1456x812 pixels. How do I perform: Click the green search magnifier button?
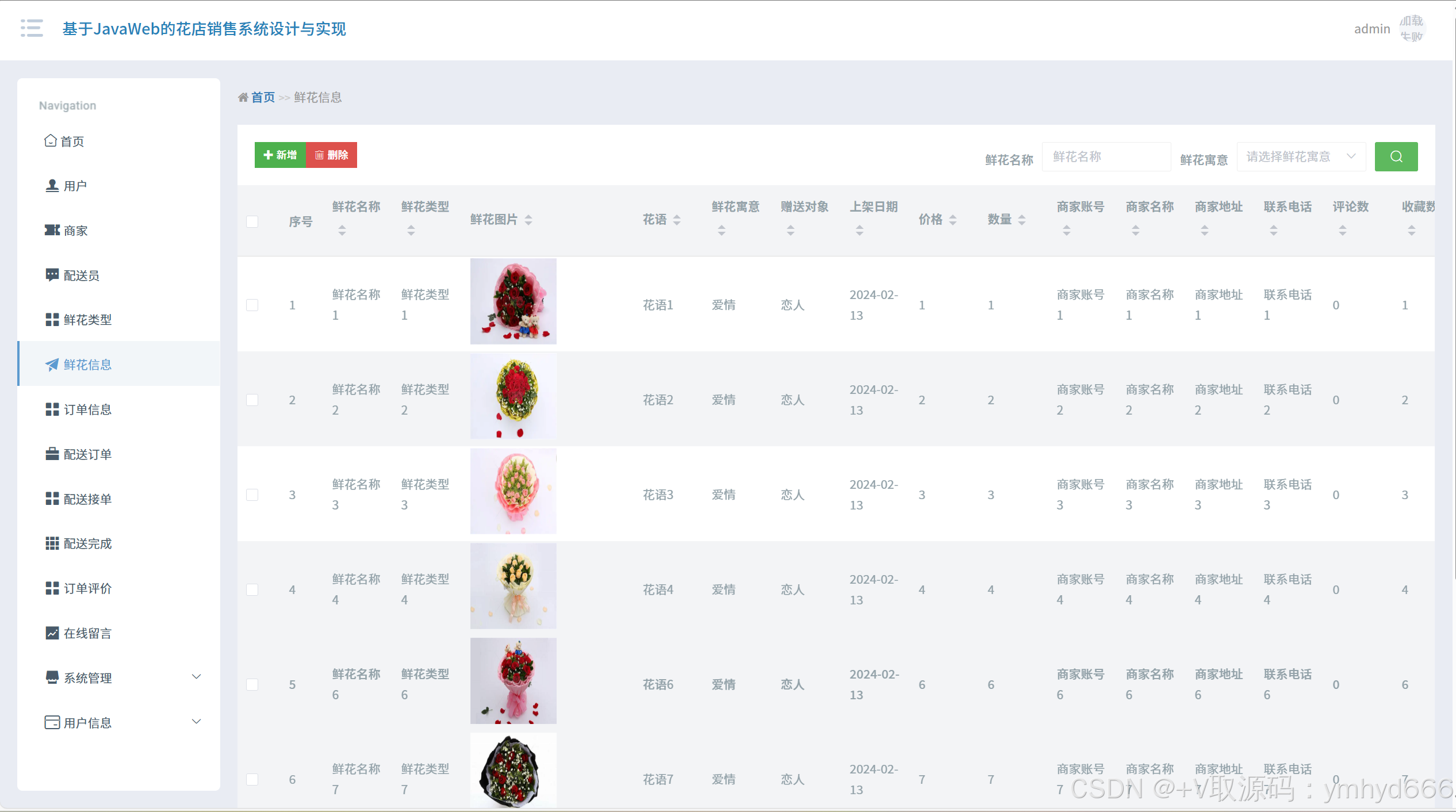(x=1396, y=156)
